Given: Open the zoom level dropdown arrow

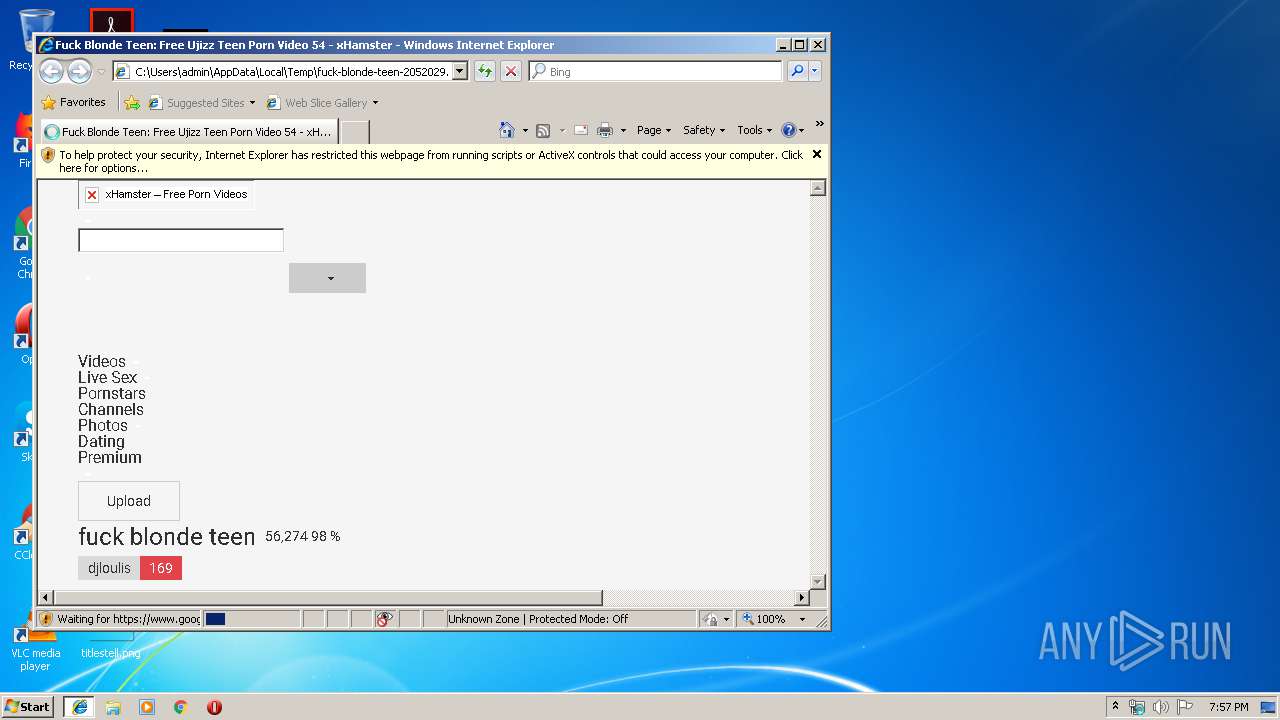Looking at the screenshot, I should click(802, 619).
